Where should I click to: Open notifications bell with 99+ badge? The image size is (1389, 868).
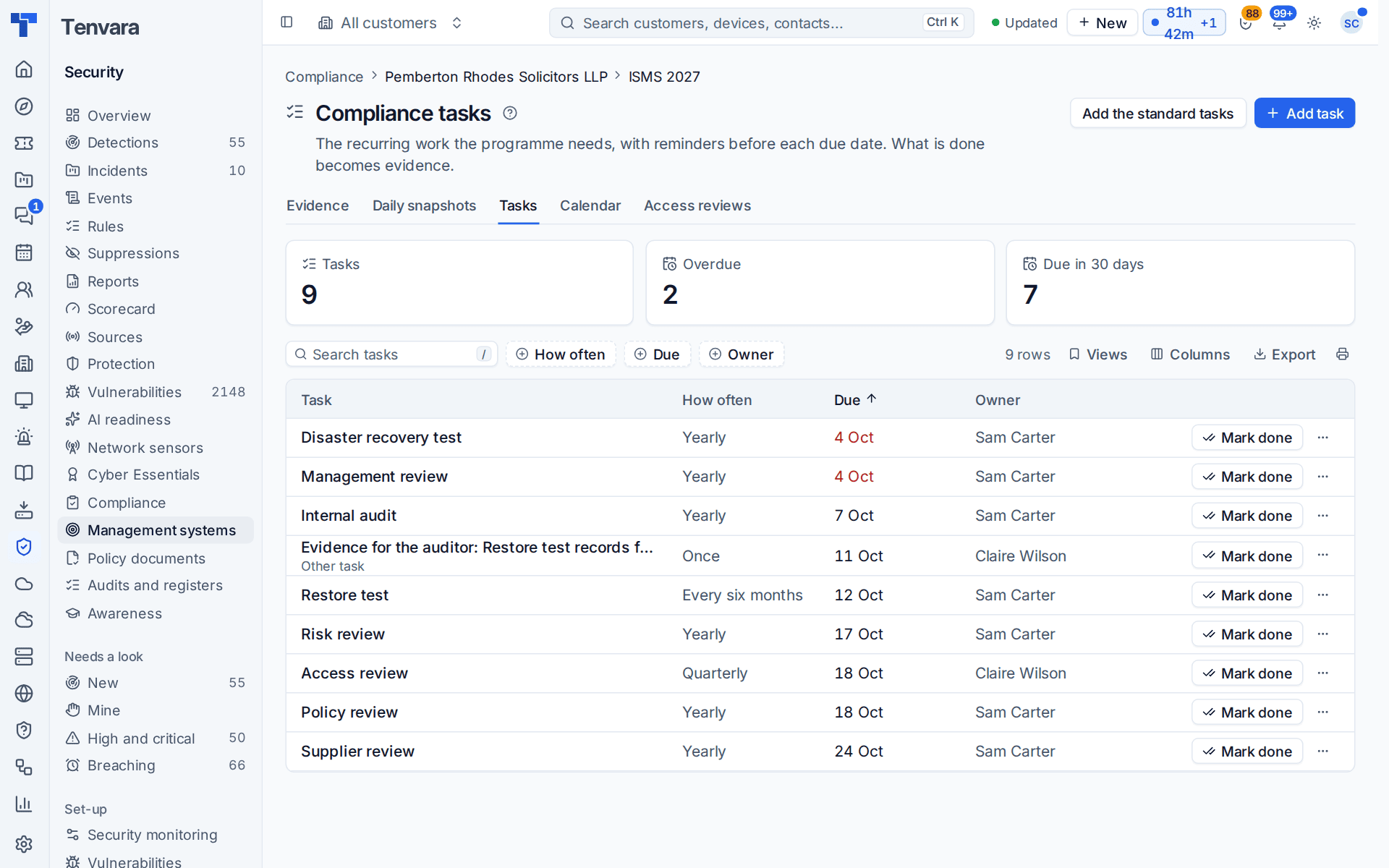pyautogui.click(x=1280, y=22)
